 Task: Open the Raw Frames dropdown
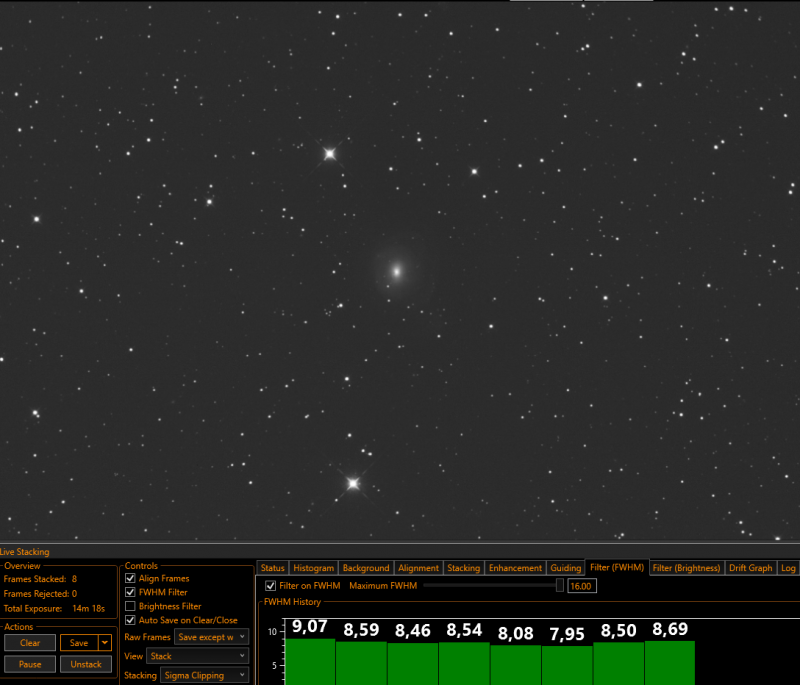211,637
